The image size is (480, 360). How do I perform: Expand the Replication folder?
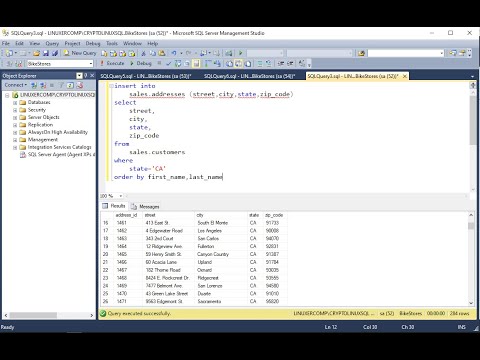click(15, 125)
